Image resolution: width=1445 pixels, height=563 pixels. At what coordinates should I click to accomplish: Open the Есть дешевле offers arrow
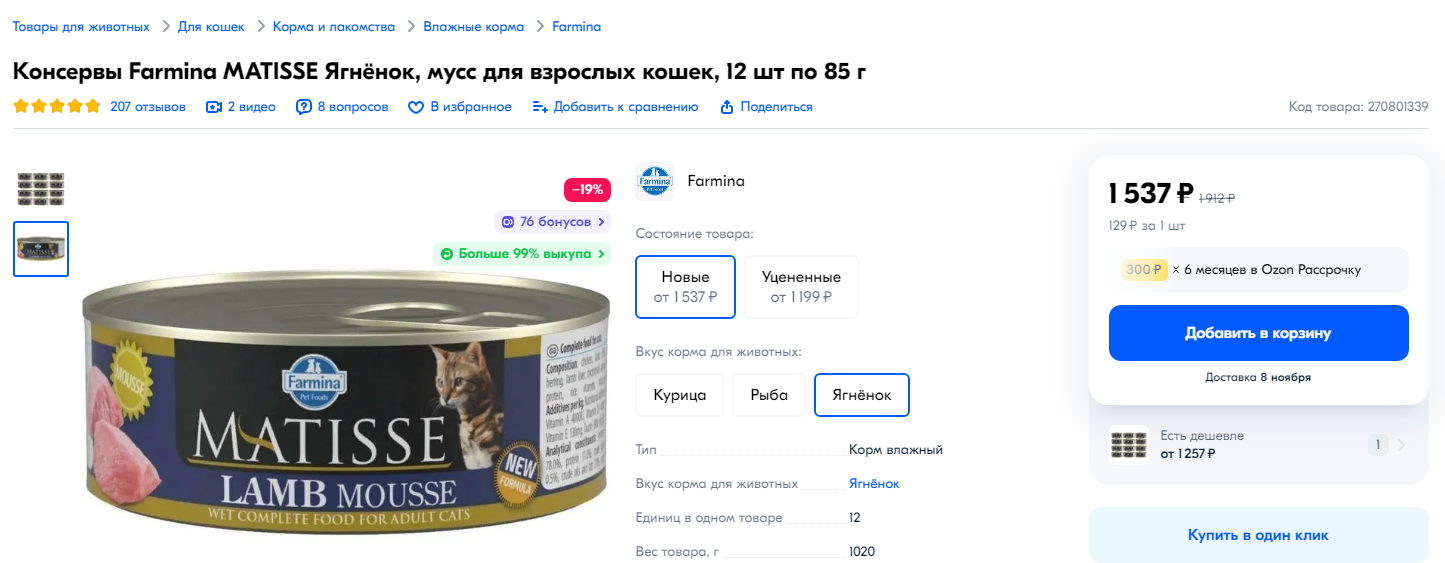(1400, 445)
